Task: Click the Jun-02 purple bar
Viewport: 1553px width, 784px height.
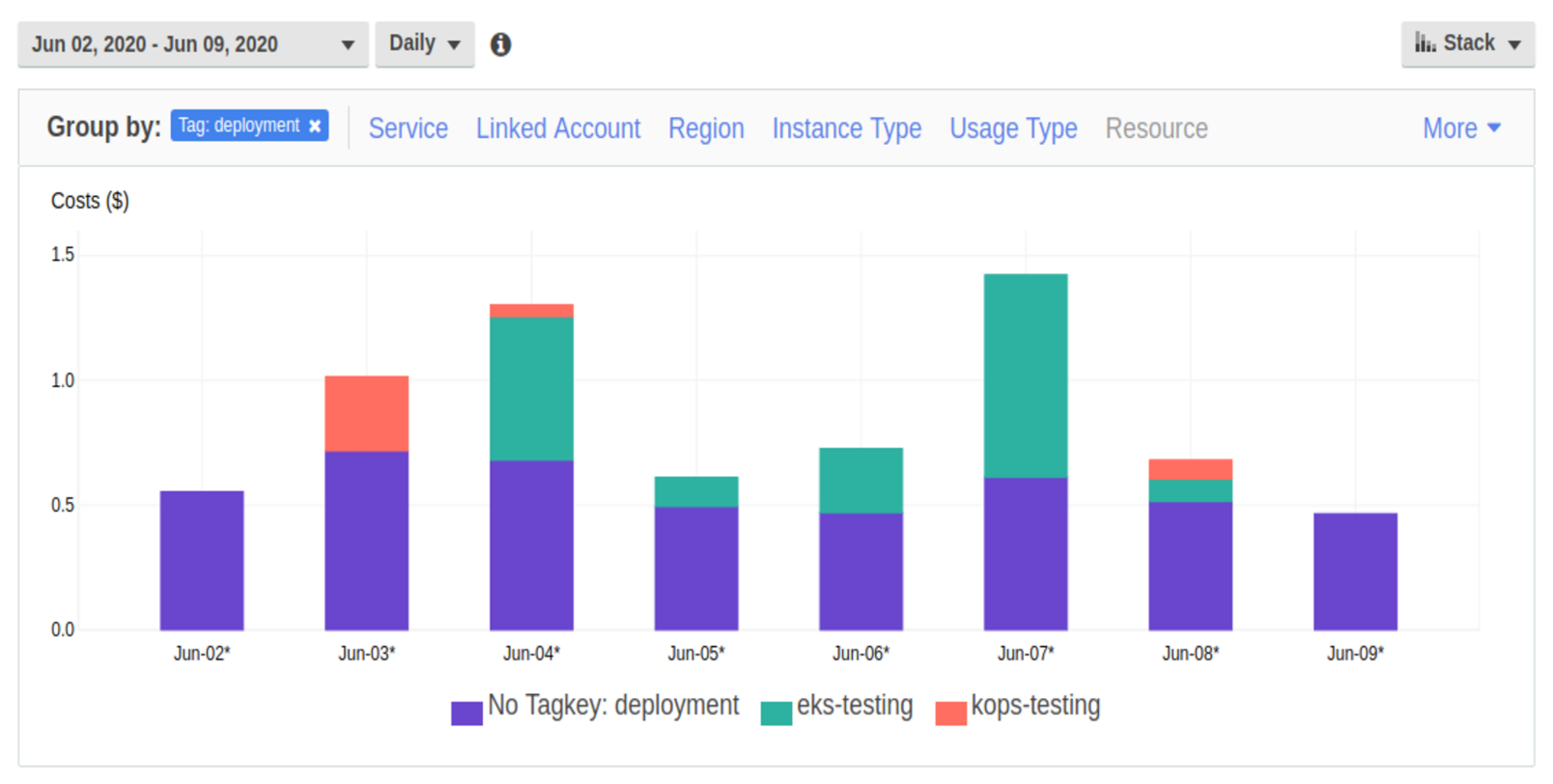Action: point(202,560)
